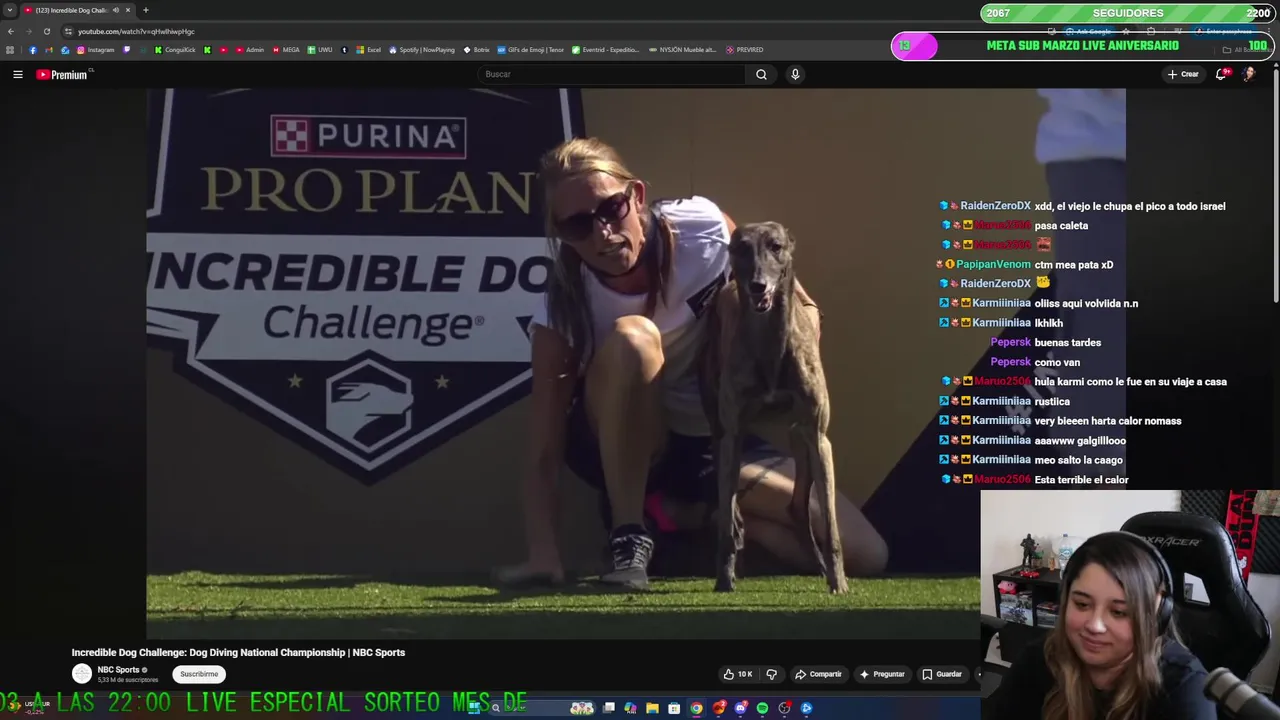The width and height of the screenshot is (1280, 720).
Task: Open the Spotify NowPlaying bookmark
Action: (421, 50)
